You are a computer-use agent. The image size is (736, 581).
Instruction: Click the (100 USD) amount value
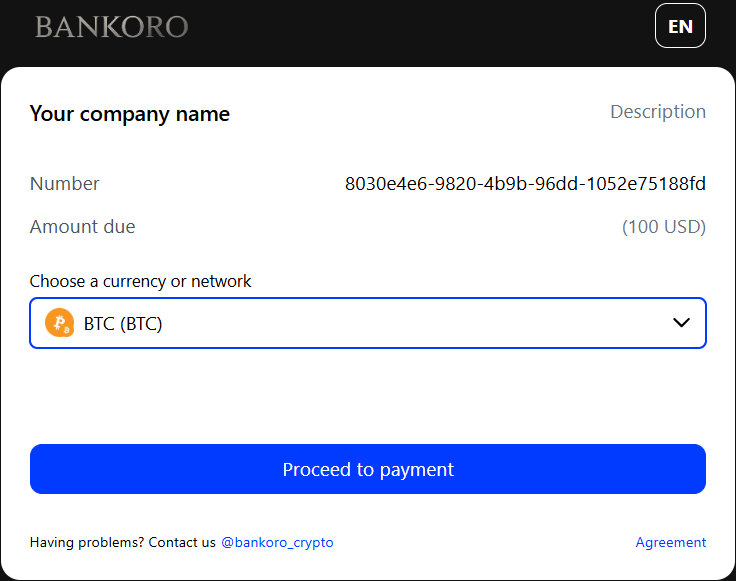click(664, 227)
